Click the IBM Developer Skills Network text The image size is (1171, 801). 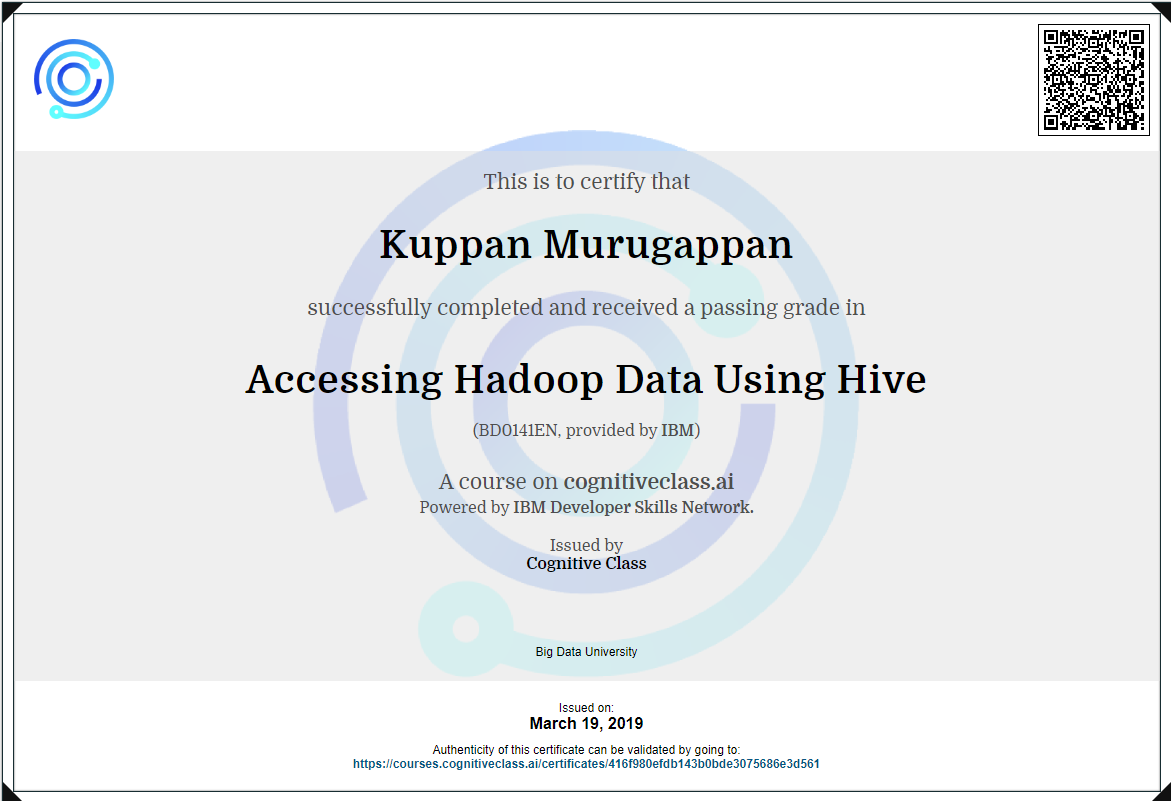click(x=633, y=507)
